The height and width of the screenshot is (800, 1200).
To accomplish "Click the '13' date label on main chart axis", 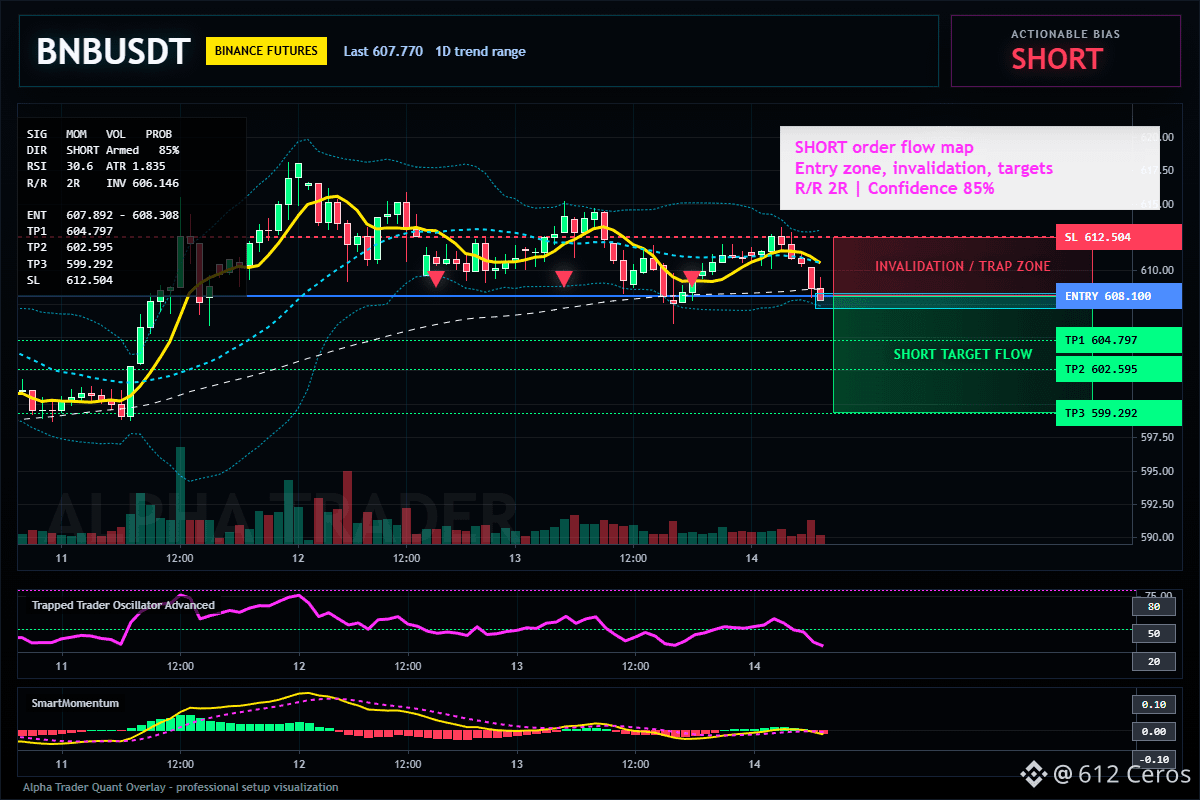I will click(x=516, y=557).
